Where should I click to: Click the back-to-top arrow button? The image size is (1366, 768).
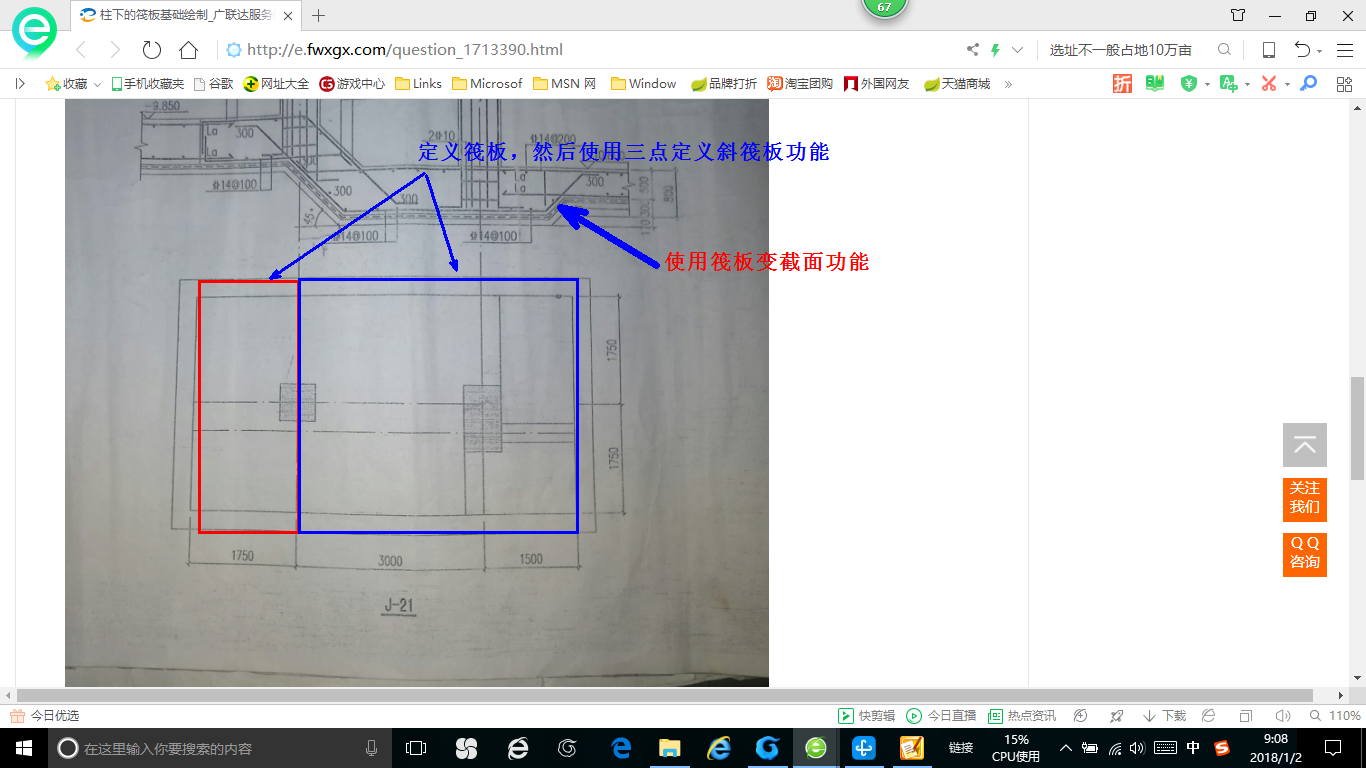coord(1305,445)
